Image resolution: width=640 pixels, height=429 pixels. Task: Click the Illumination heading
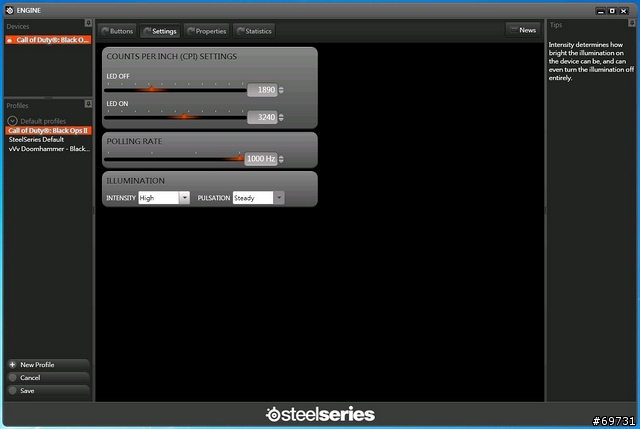[x=136, y=181]
